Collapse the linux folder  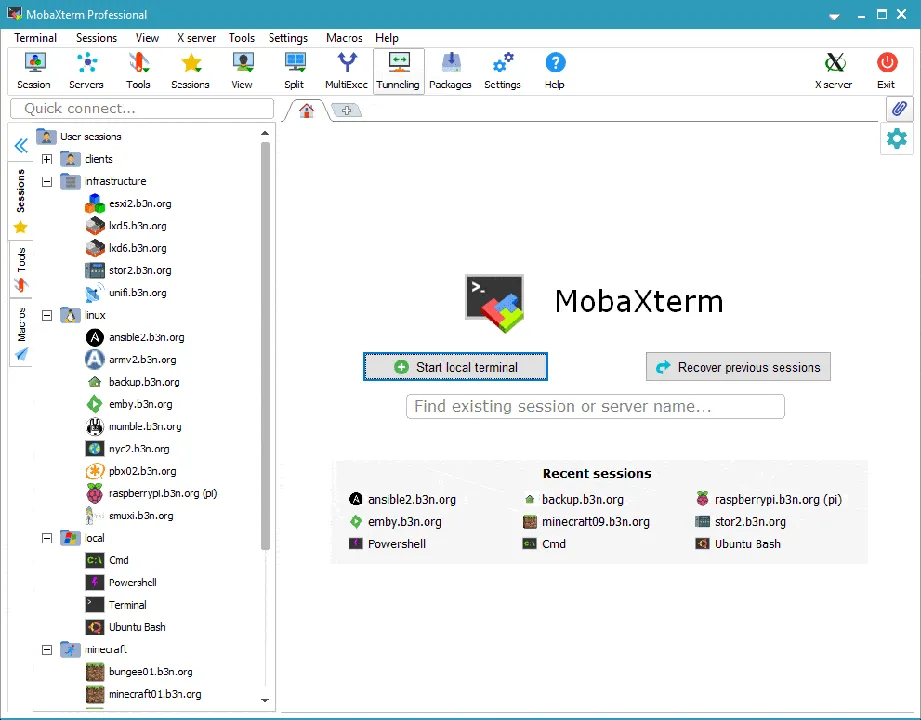[x=47, y=315]
